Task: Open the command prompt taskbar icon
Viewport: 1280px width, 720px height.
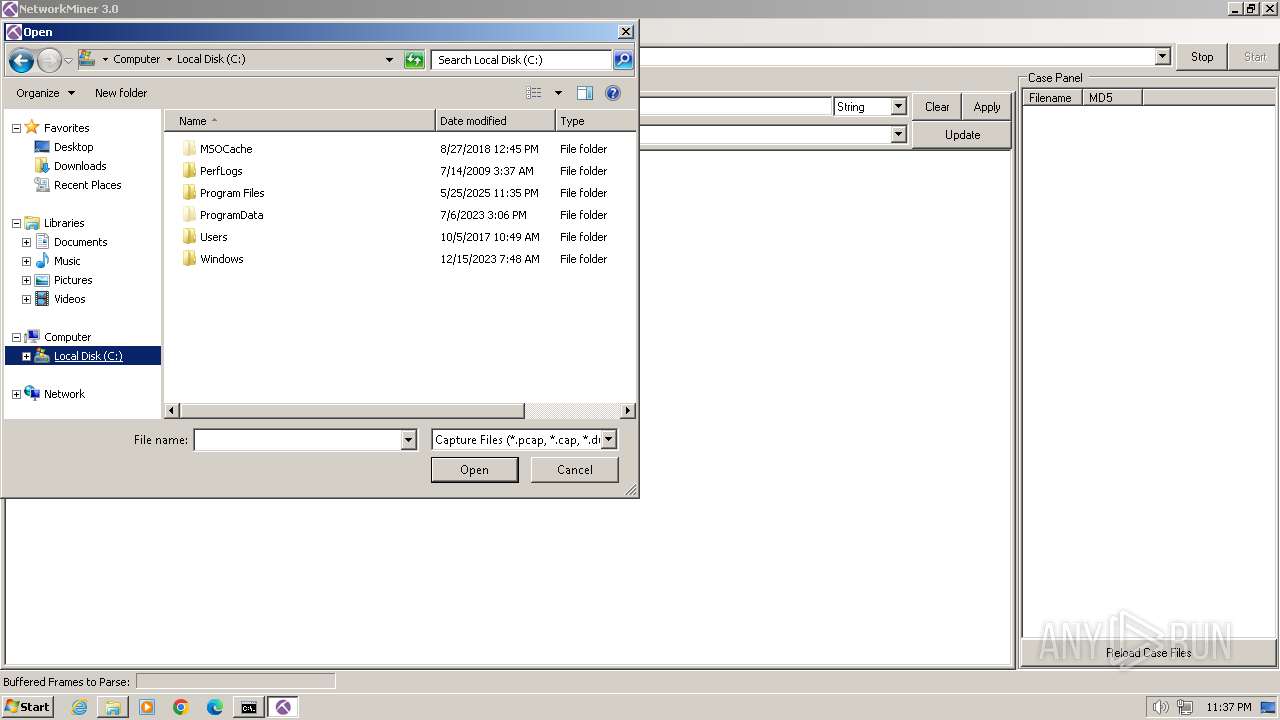Action: tap(248, 707)
